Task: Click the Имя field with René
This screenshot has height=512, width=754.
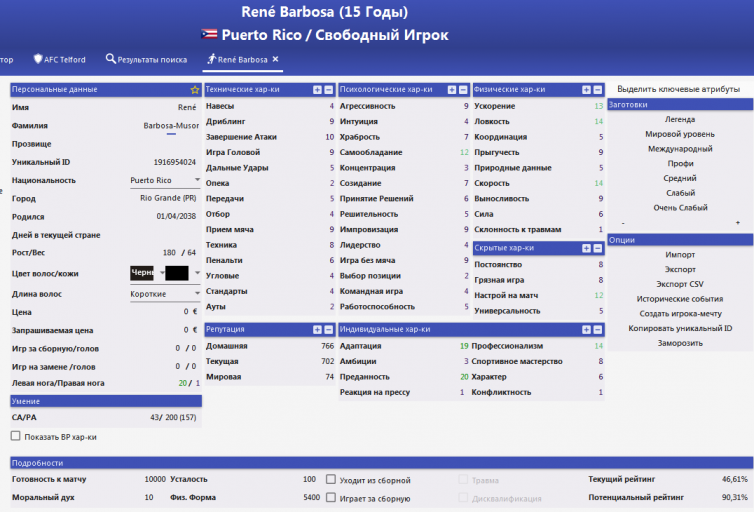Action: pyautogui.click(x=187, y=107)
